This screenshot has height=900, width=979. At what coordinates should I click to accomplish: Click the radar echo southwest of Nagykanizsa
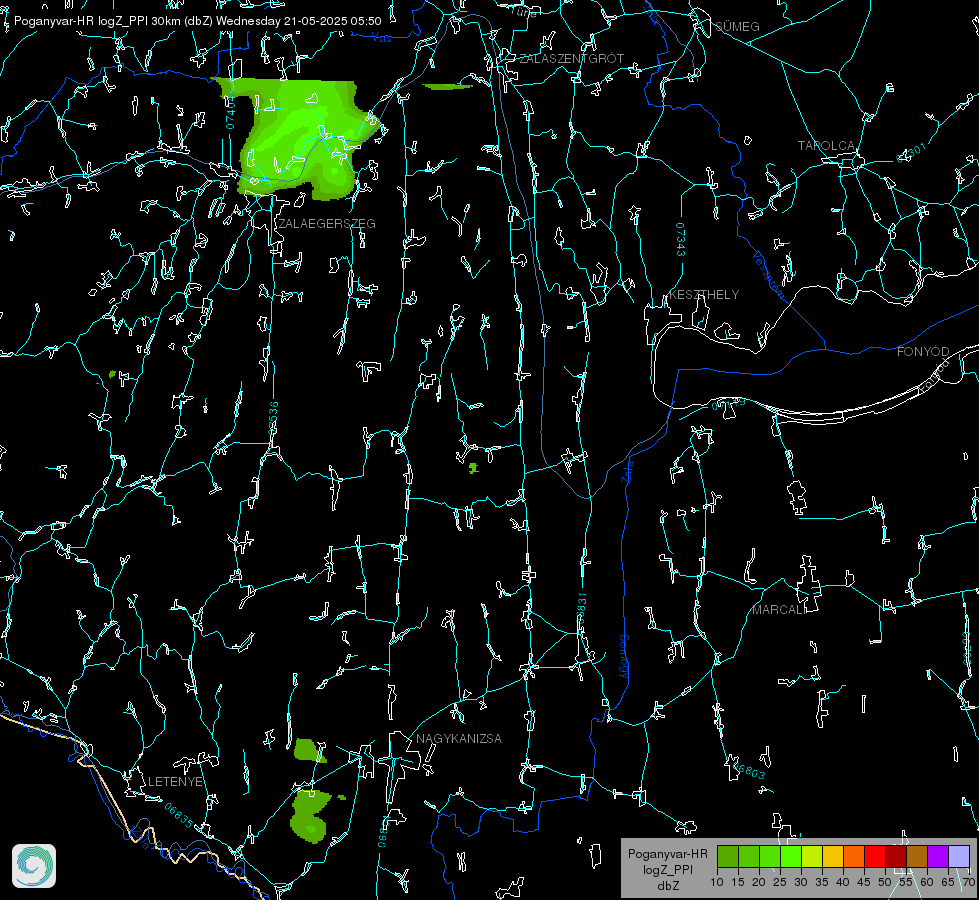pyautogui.click(x=310, y=816)
